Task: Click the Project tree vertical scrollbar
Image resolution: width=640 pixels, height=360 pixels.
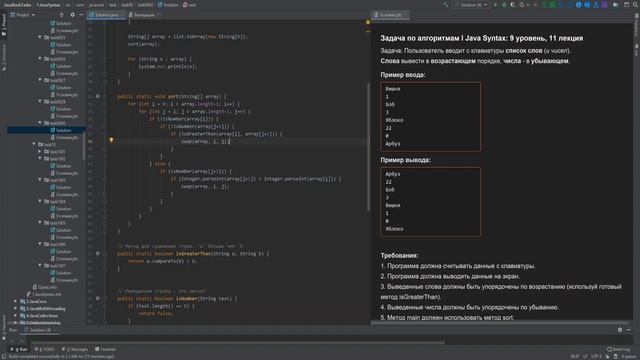Action: 84,146
